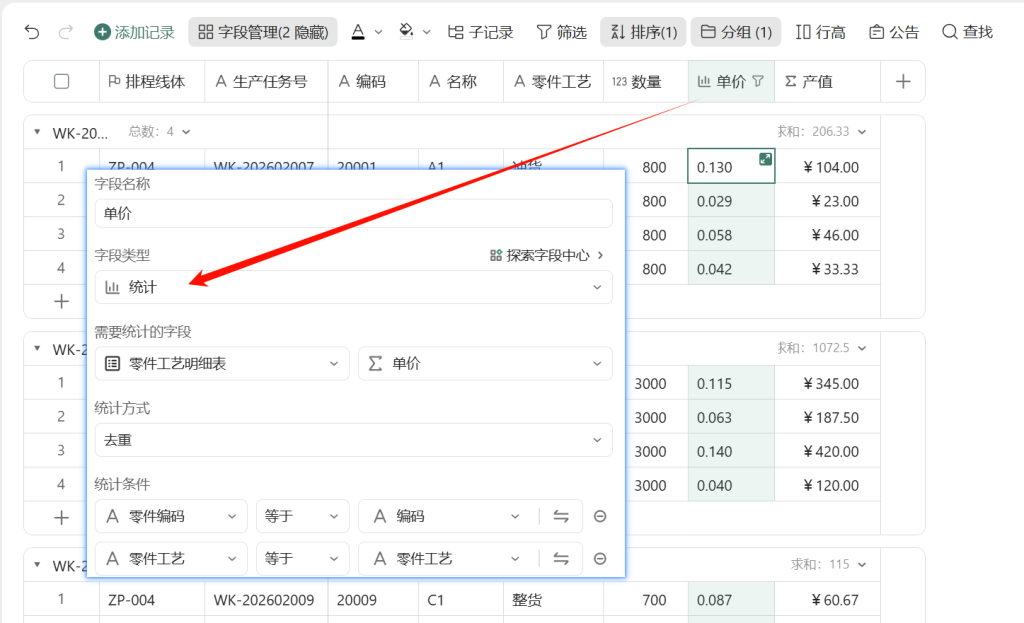Open the 求和: 115 summary dropdown

[x=828, y=564]
